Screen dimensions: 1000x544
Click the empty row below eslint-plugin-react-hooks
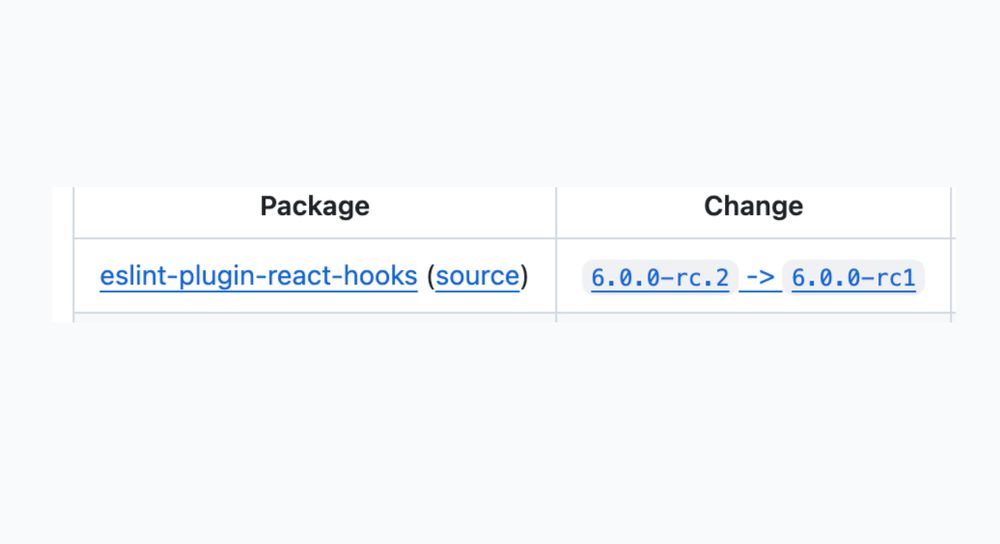click(x=314, y=318)
